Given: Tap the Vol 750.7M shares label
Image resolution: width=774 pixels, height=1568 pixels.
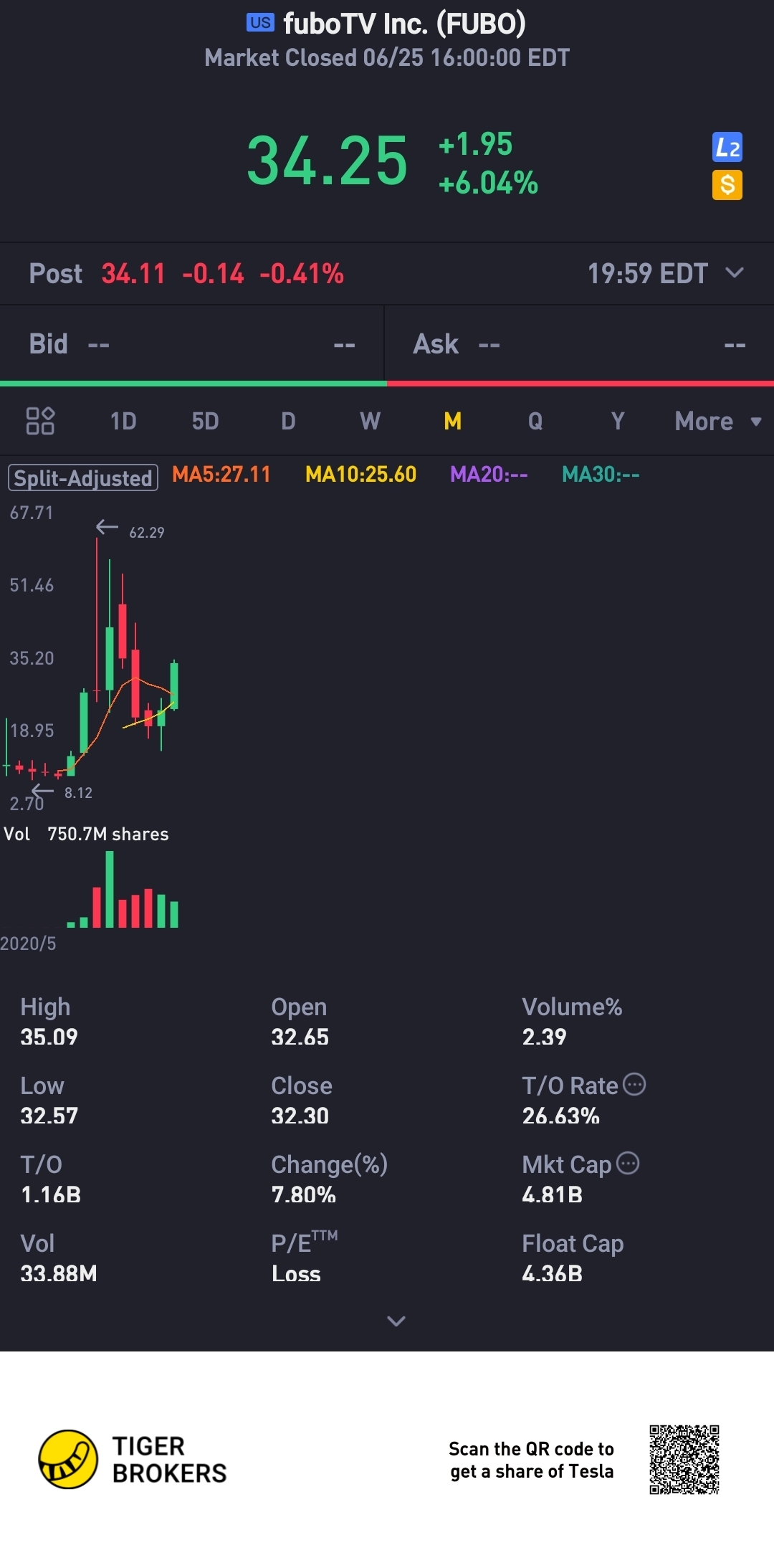Looking at the screenshot, I should (86, 834).
